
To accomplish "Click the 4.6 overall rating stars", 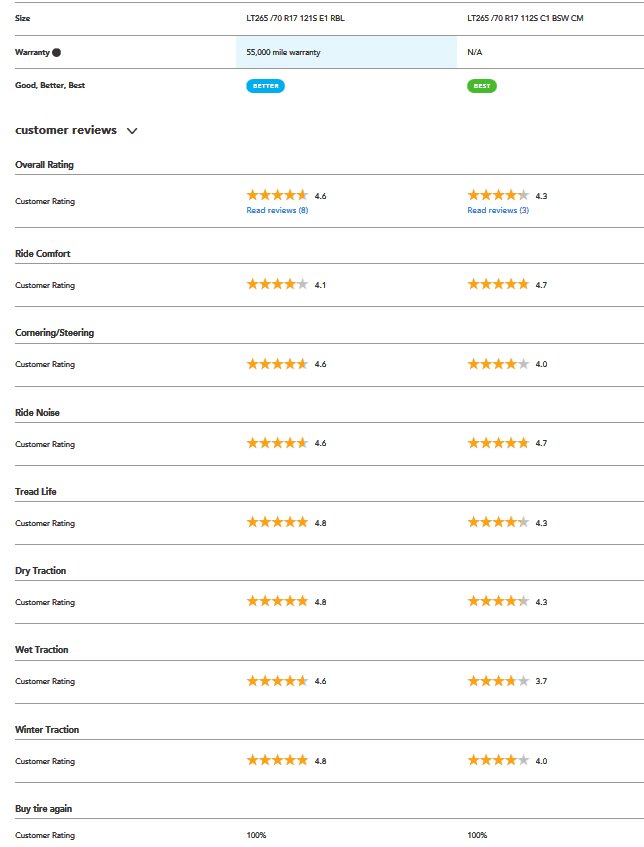I will coord(277,195).
